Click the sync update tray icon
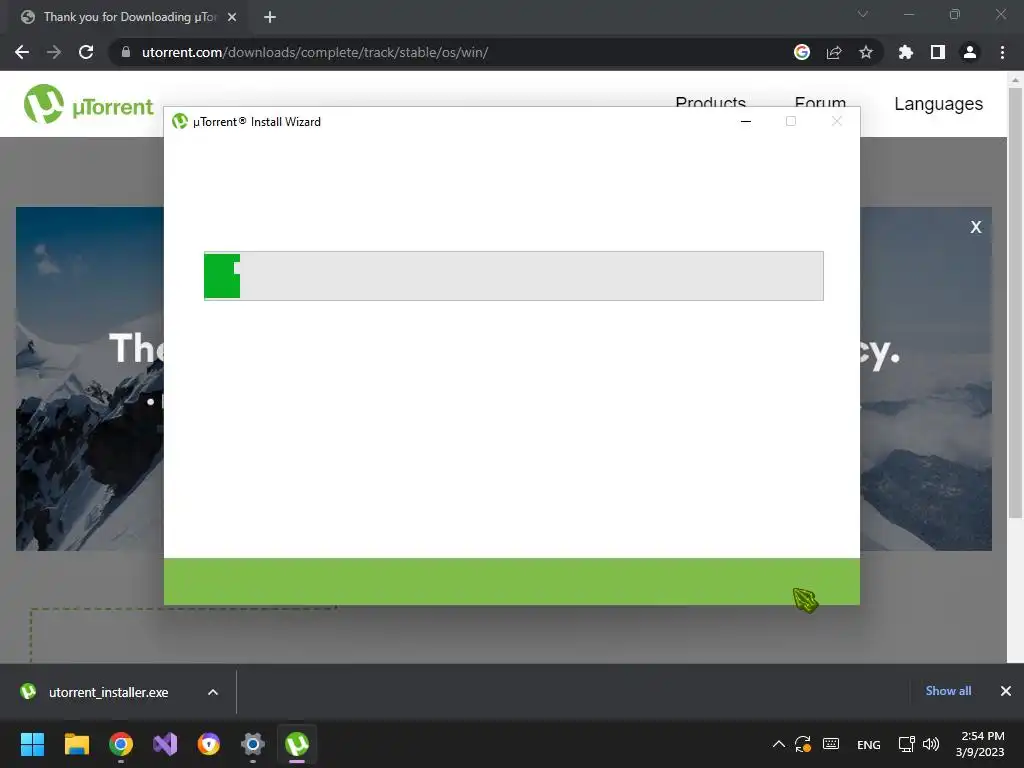Viewport: 1024px width, 768px height. 803,744
